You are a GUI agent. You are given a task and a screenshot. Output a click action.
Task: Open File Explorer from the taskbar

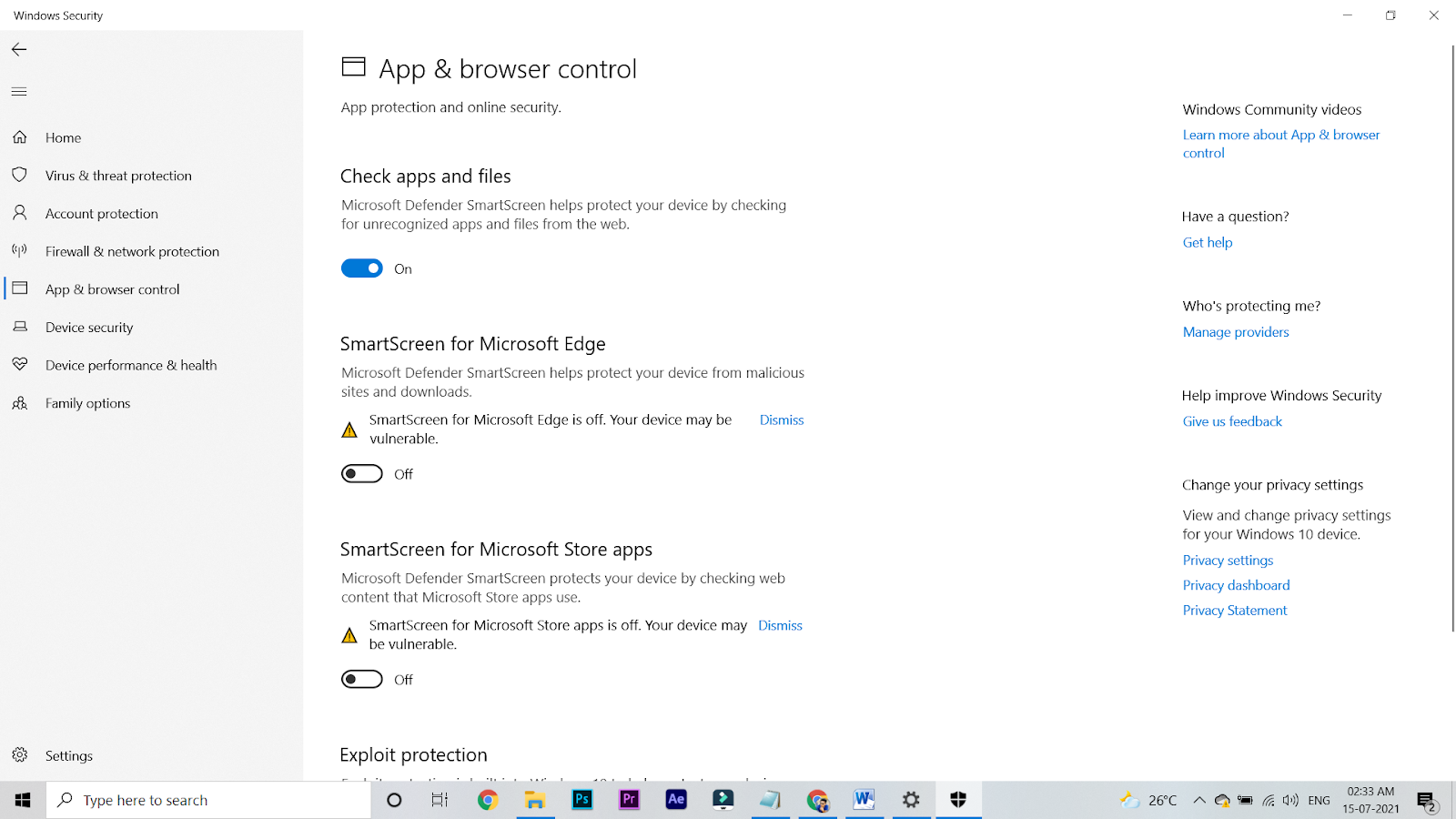pos(535,800)
